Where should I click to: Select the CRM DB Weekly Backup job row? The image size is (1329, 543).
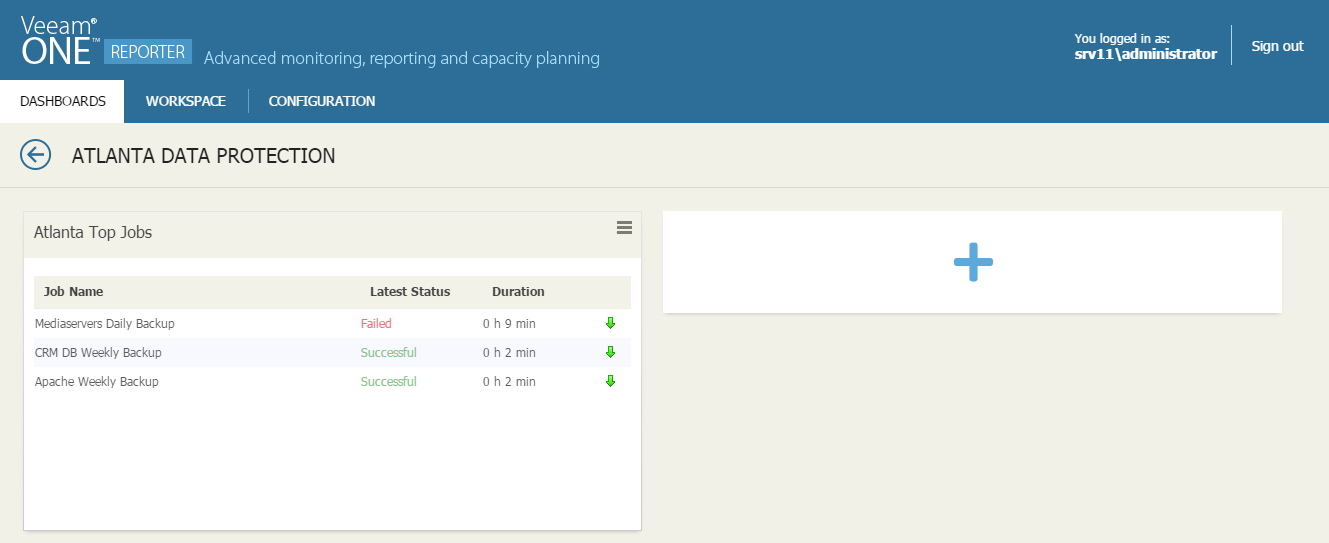[332, 352]
